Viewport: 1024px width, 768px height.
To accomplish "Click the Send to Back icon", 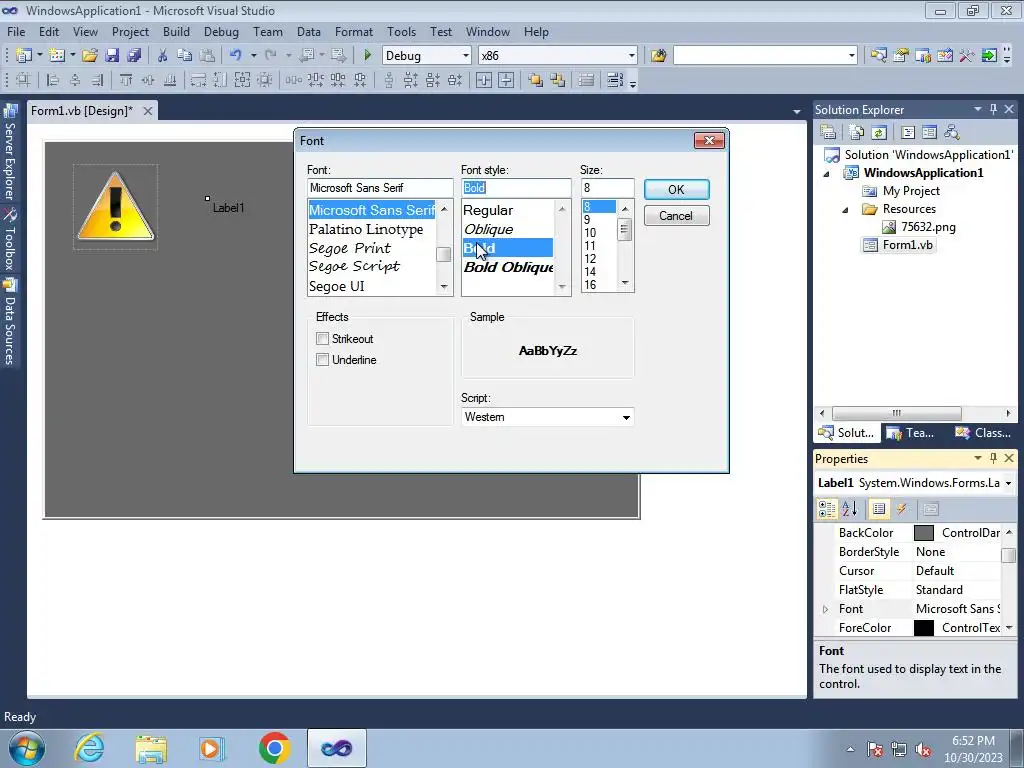I will coord(557,80).
